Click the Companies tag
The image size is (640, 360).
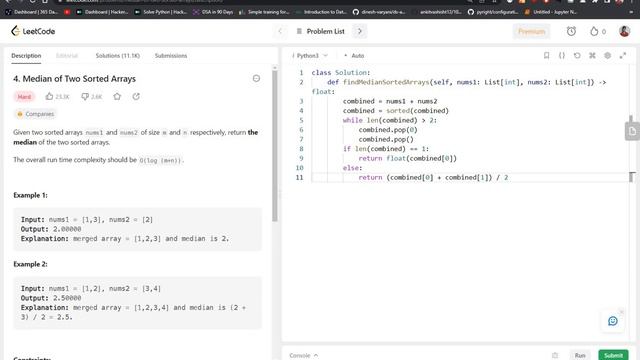coord(35,114)
